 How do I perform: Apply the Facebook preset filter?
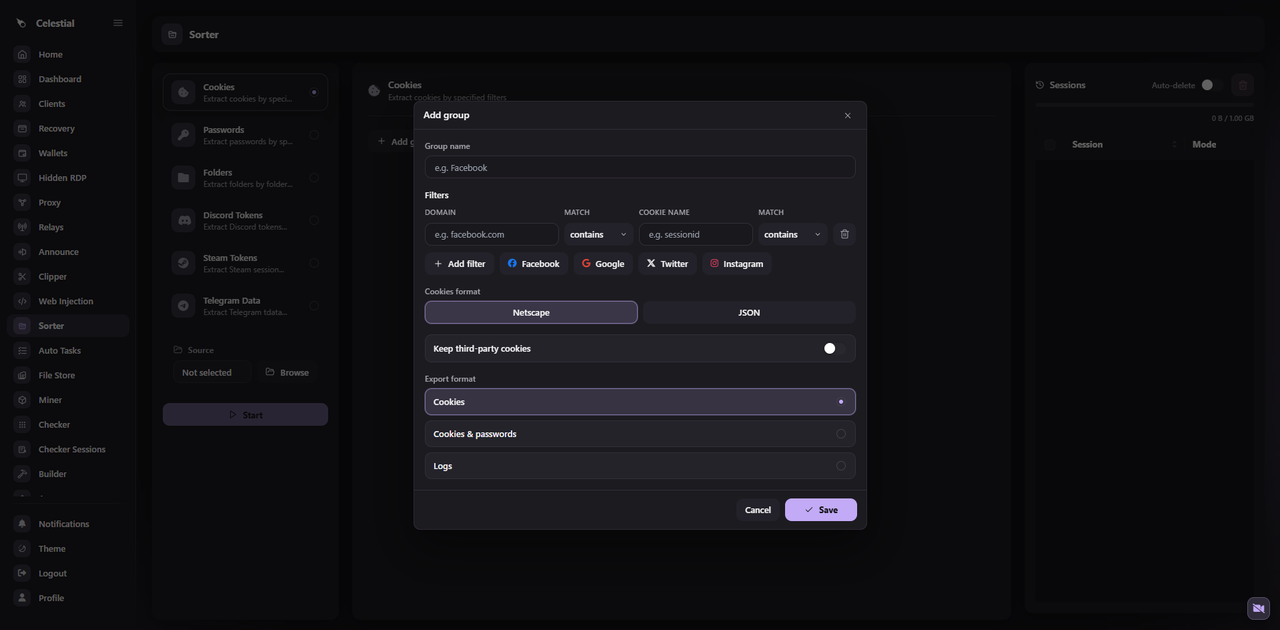coord(534,264)
